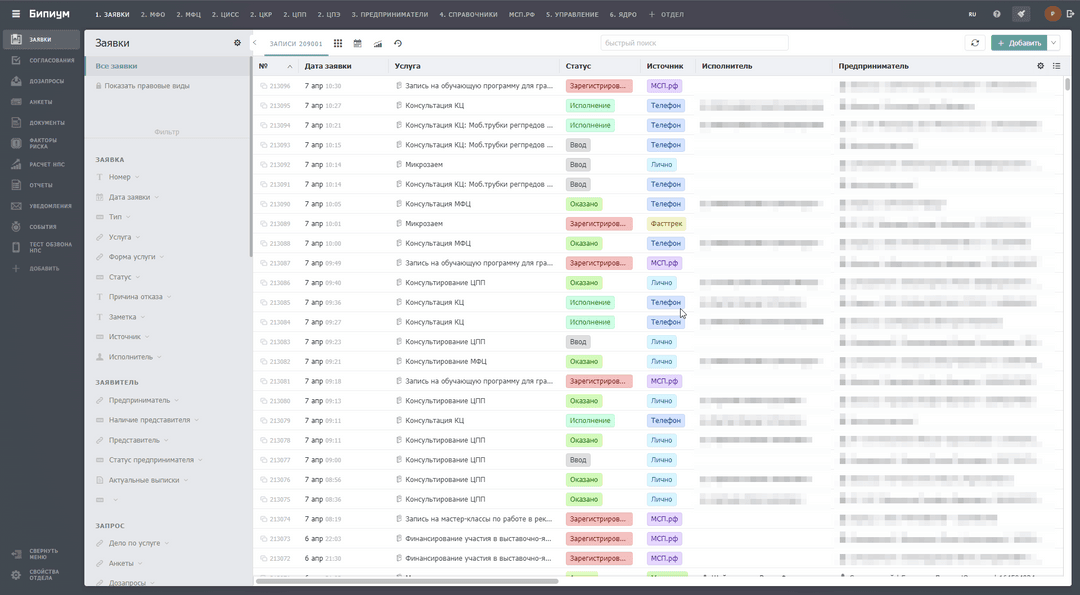The image size is (1080, 595).
Task: Open grid view icon in records toolbar
Action: 338,44
